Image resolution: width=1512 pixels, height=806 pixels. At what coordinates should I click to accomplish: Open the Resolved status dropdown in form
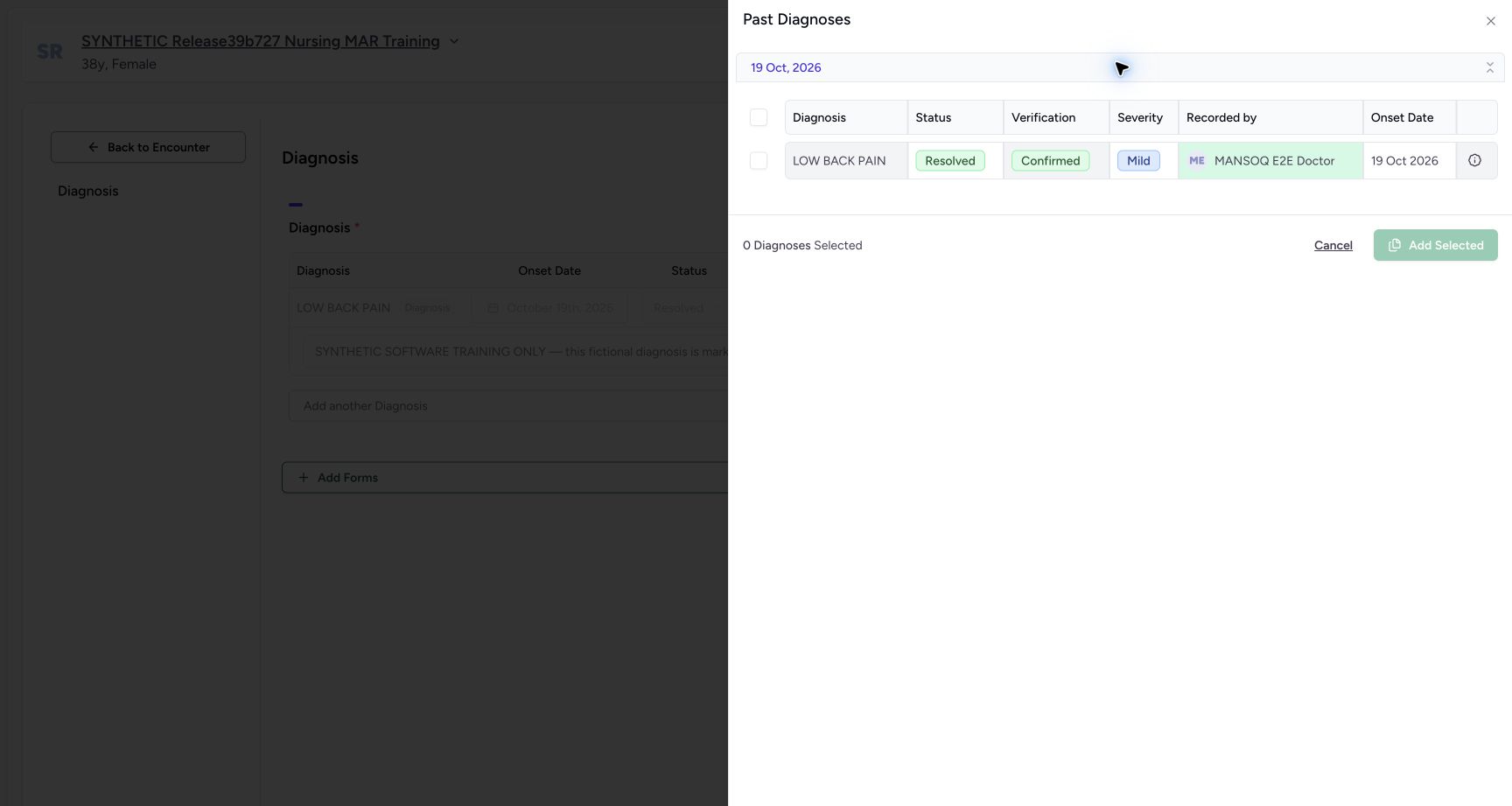685,308
